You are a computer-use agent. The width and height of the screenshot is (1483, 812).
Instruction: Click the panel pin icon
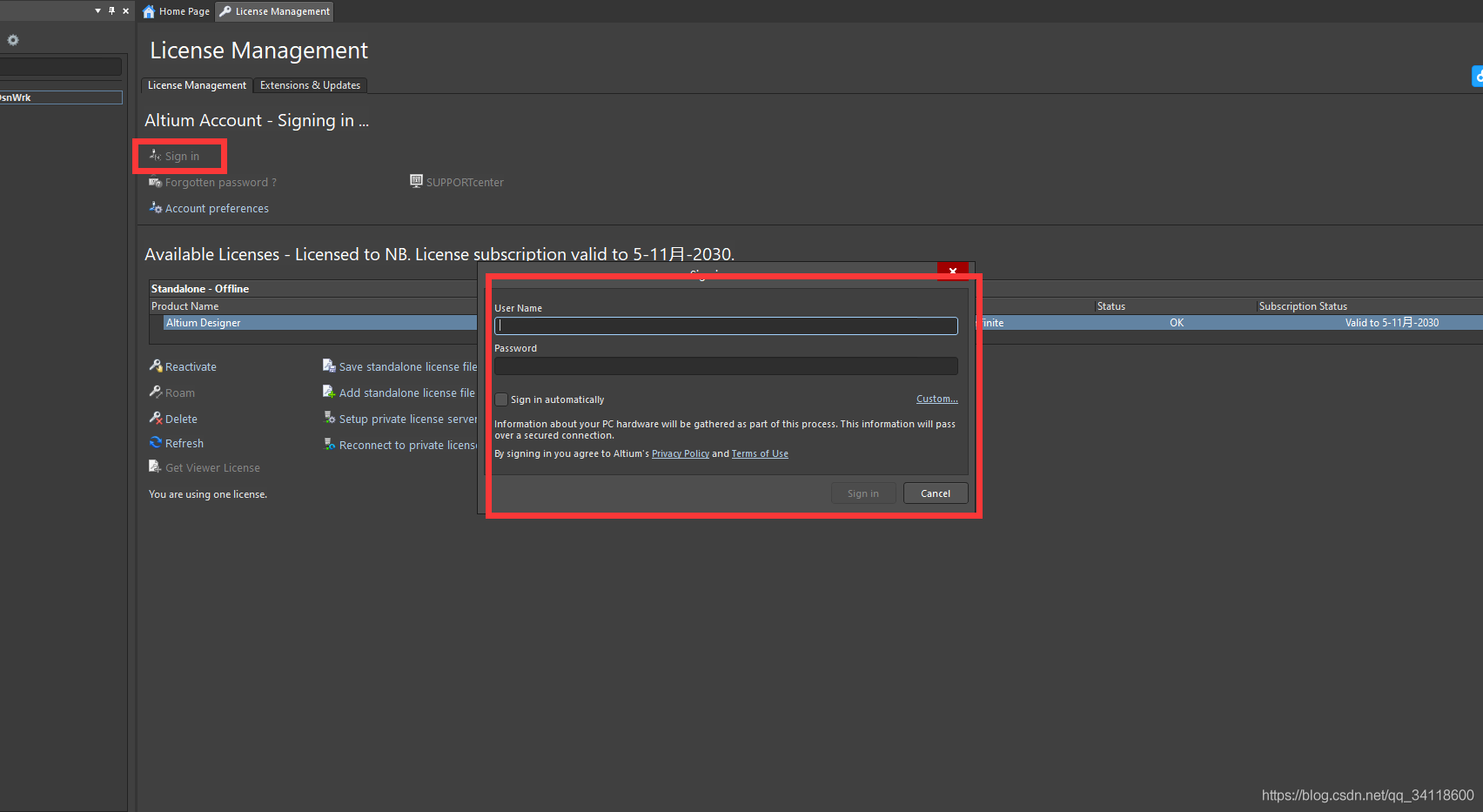(111, 10)
